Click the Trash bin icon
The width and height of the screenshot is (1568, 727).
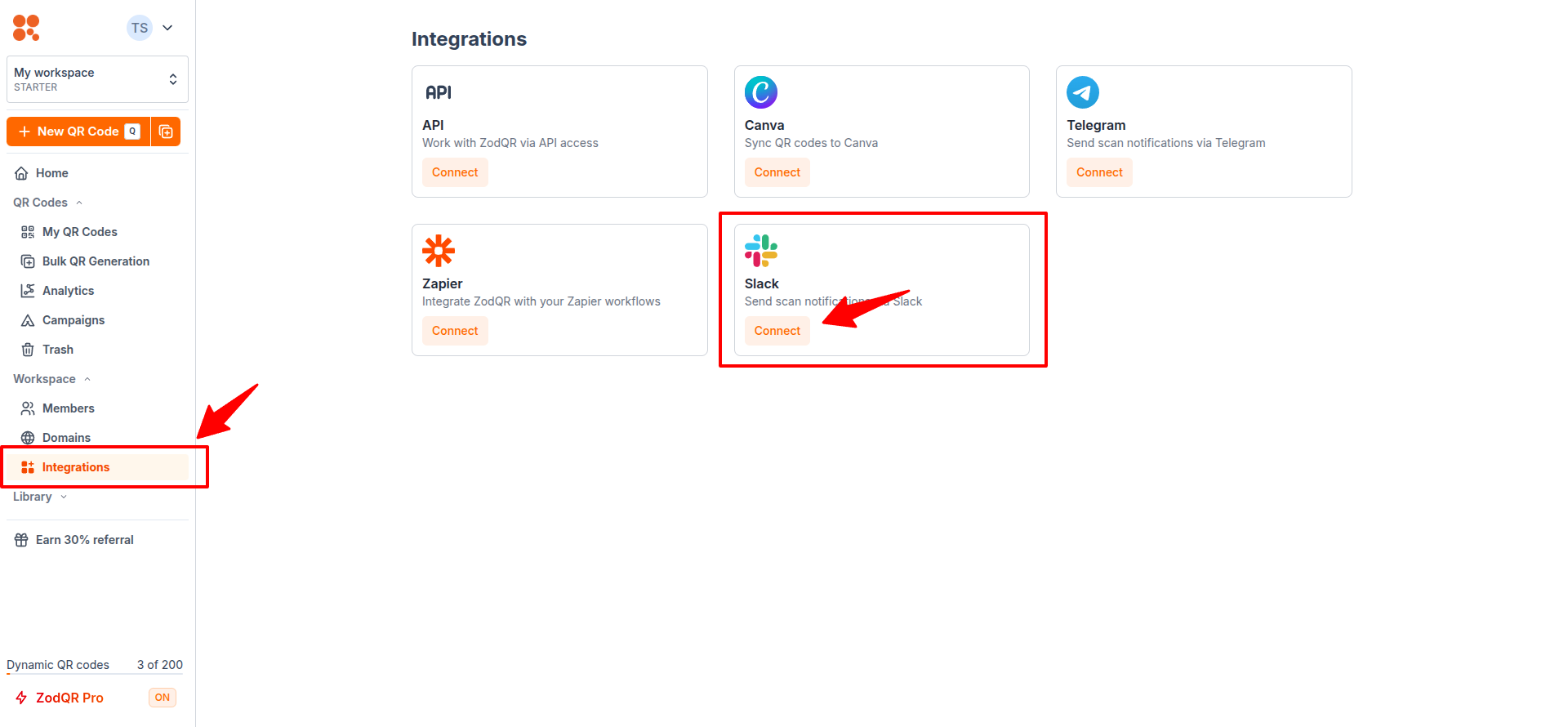pos(28,350)
